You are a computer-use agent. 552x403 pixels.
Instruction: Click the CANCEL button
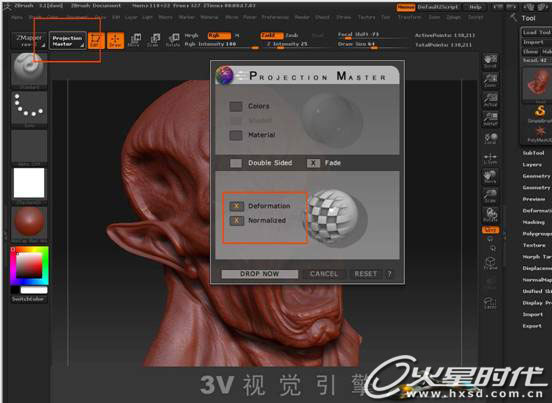[324, 274]
